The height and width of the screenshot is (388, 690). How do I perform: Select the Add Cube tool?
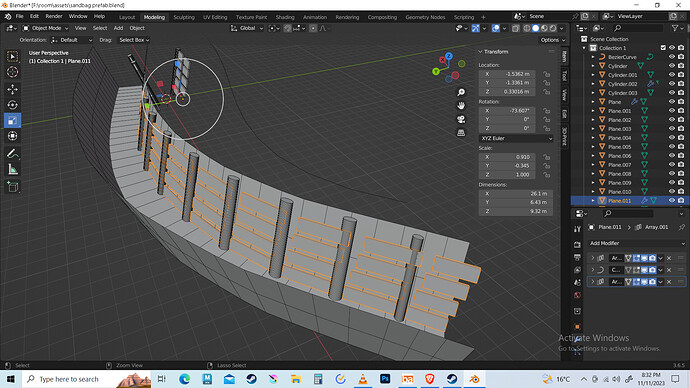coord(12,187)
